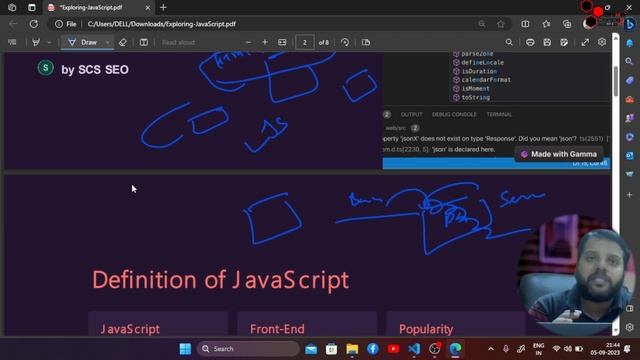640x360 pixels.
Task: Open File Explorer from the taskbar
Action: click(352, 349)
